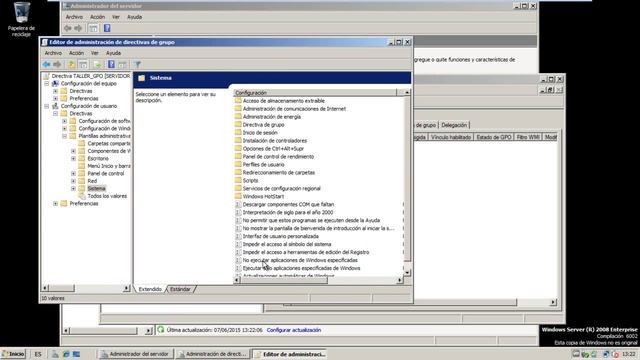640x360 pixels.
Task: Click the policy icon of Descargar componentes COM que faltan
Action: click(x=238, y=204)
